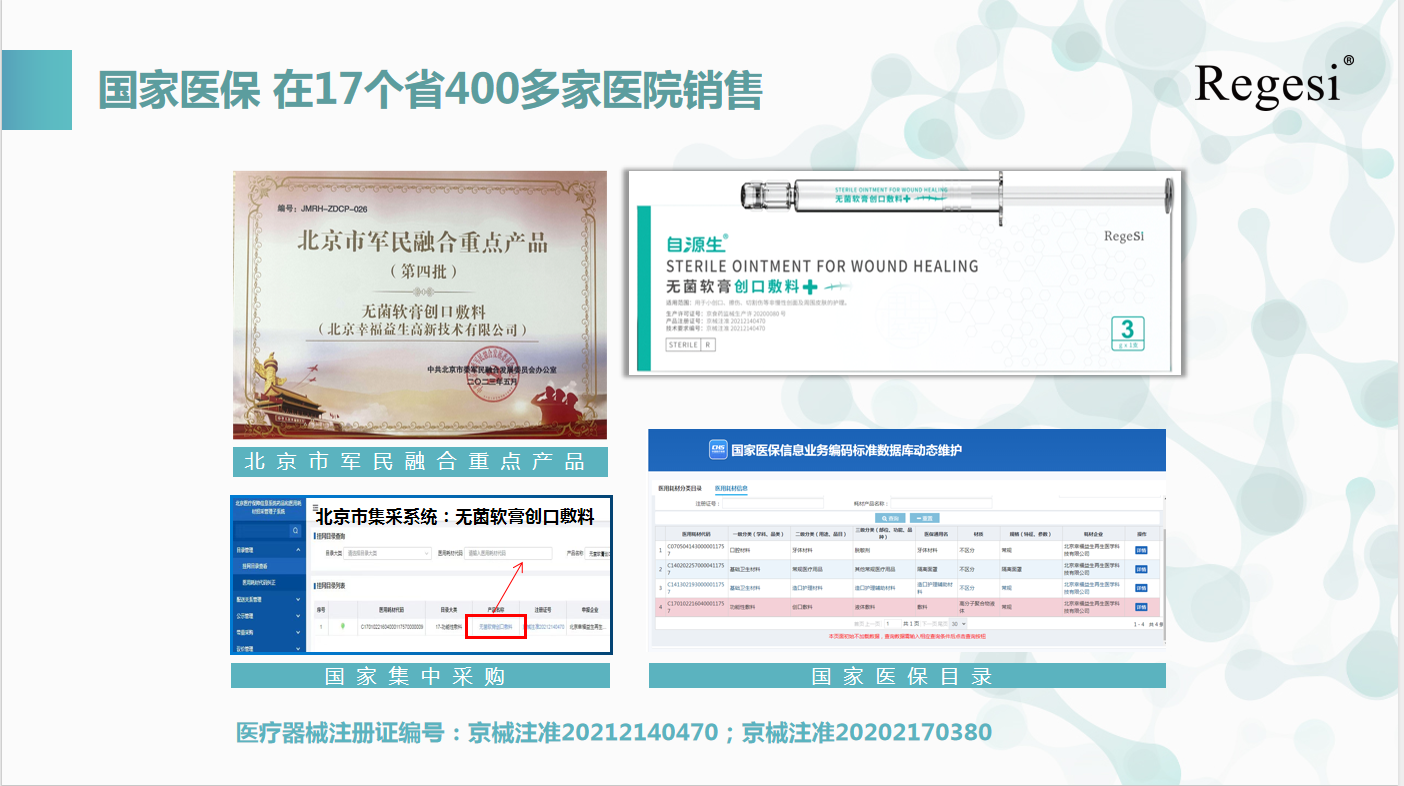
Task: Open the page size dropdown showing 30
Action: pos(958,623)
